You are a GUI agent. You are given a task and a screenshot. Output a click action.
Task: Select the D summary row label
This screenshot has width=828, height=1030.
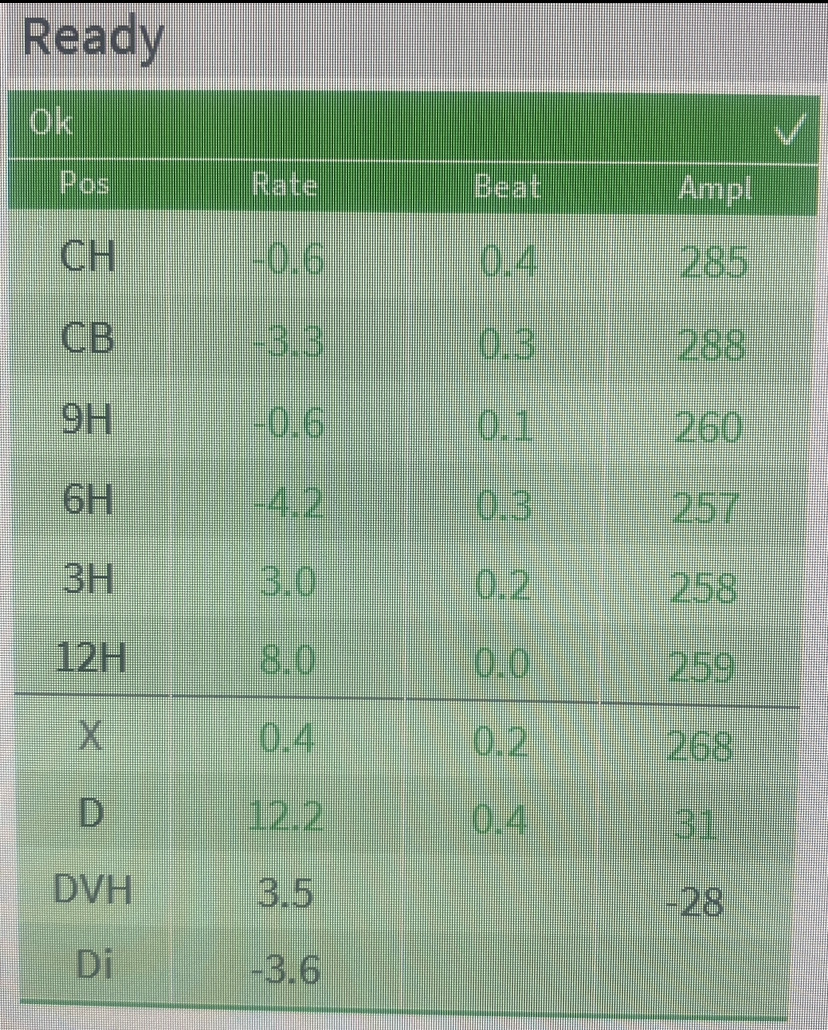[91, 813]
